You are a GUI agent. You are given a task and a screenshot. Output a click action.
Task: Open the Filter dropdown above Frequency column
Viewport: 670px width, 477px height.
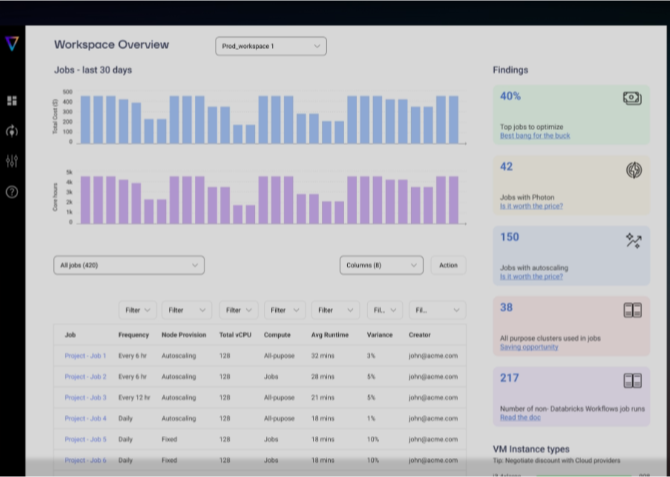click(x=137, y=310)
